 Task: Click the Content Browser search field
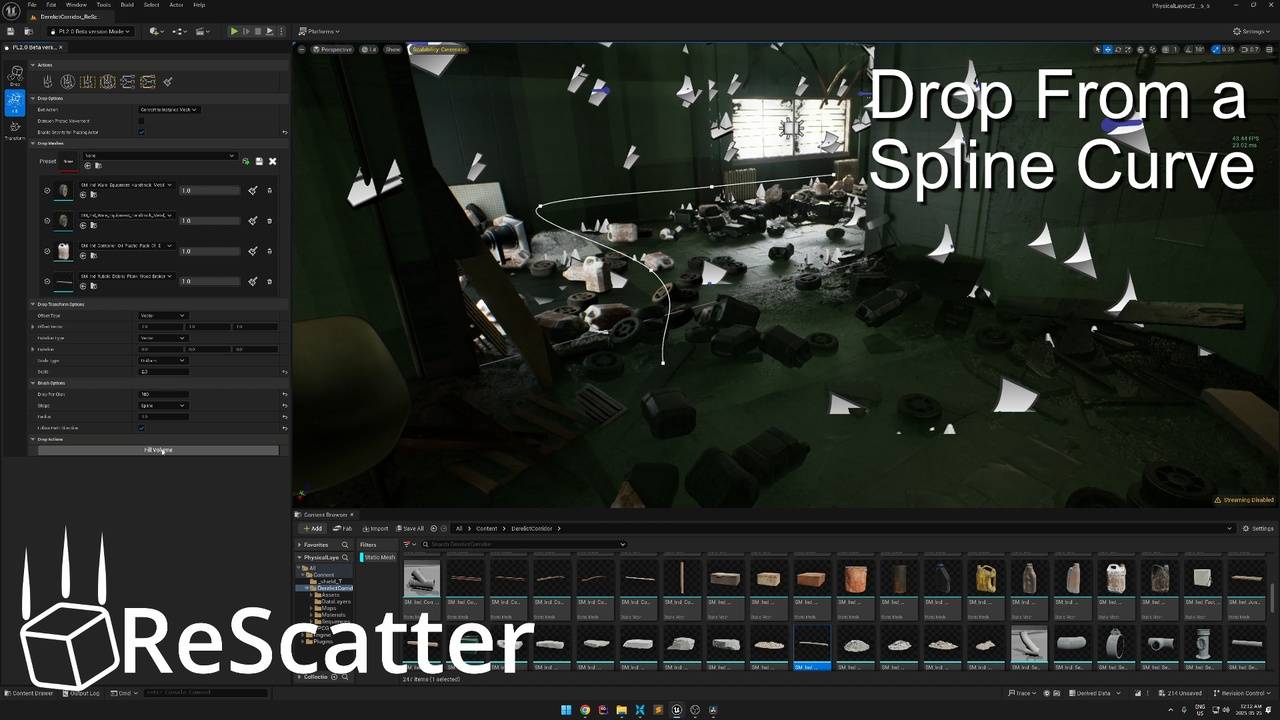click(x=520, y=544)
